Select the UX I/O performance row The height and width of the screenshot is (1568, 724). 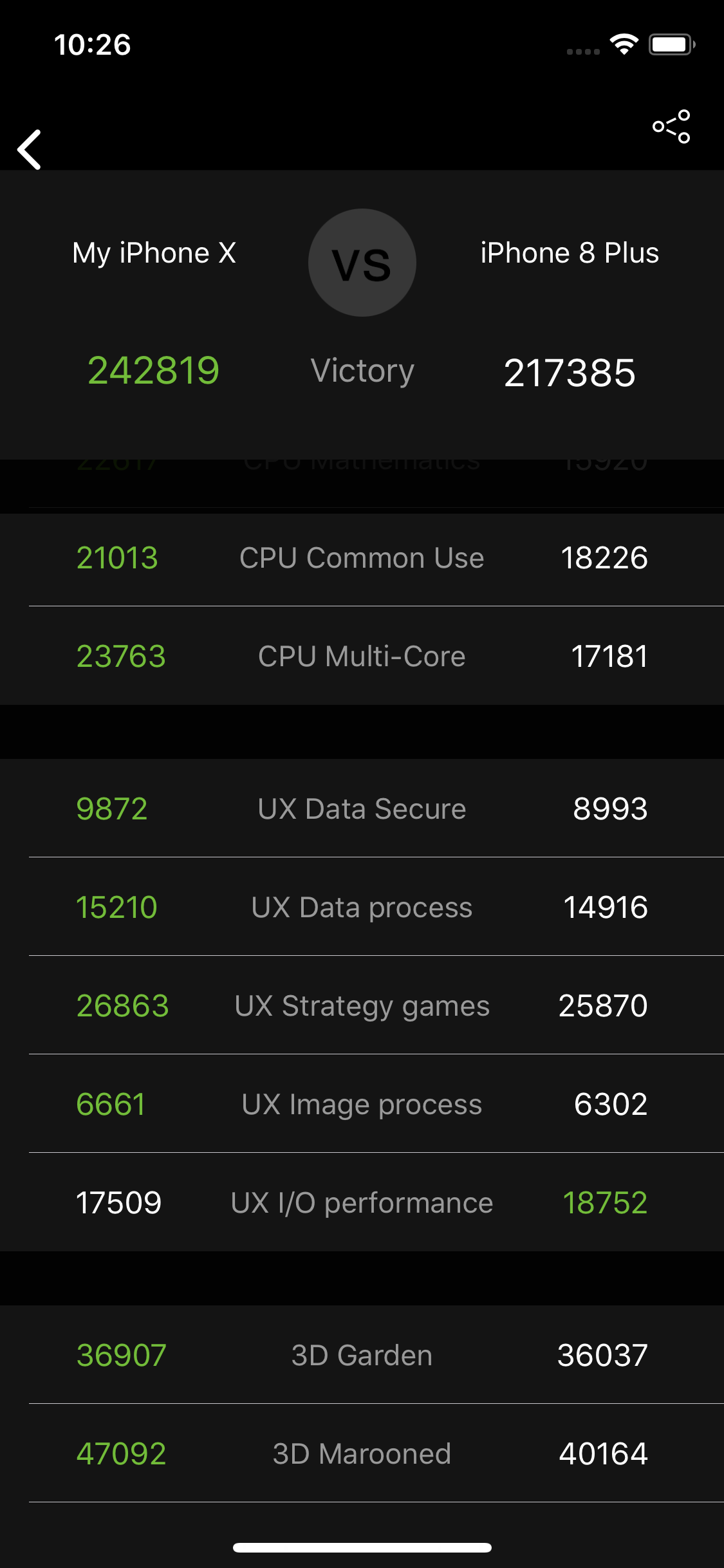point(362,1202)
